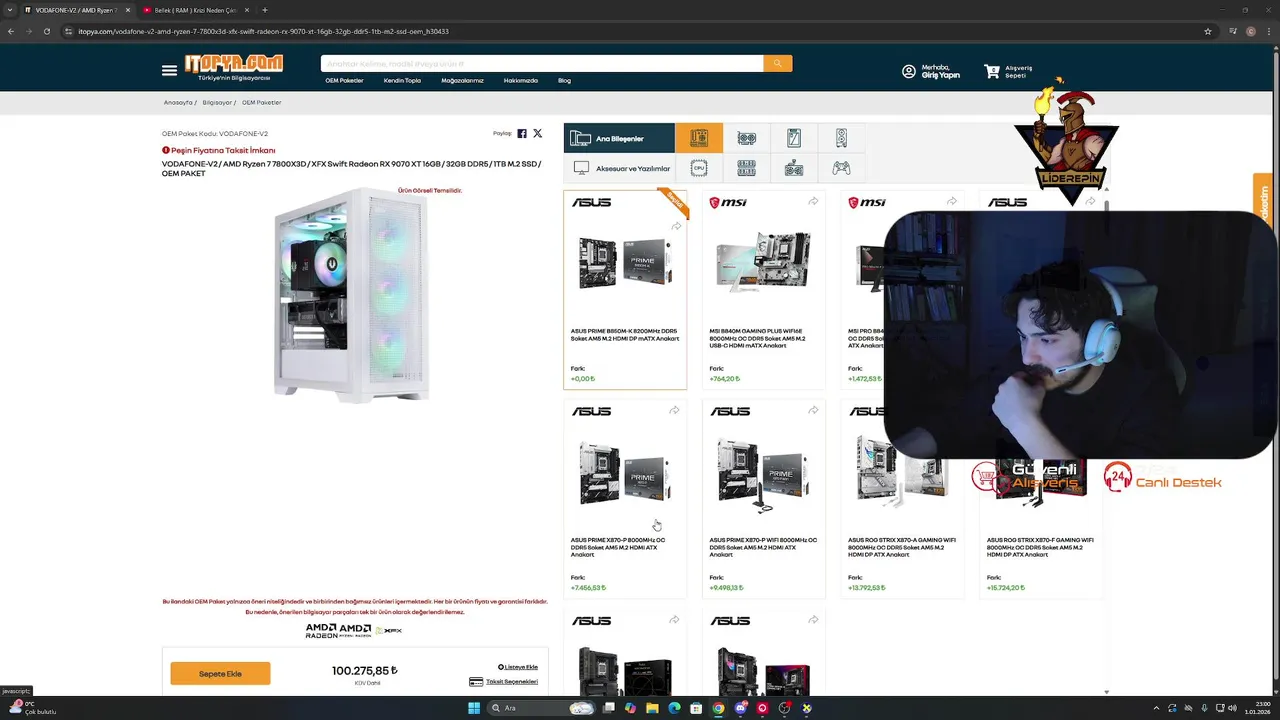1280x720 pixels.
Task: Open a new browser tab
Action: pos(264,10)
